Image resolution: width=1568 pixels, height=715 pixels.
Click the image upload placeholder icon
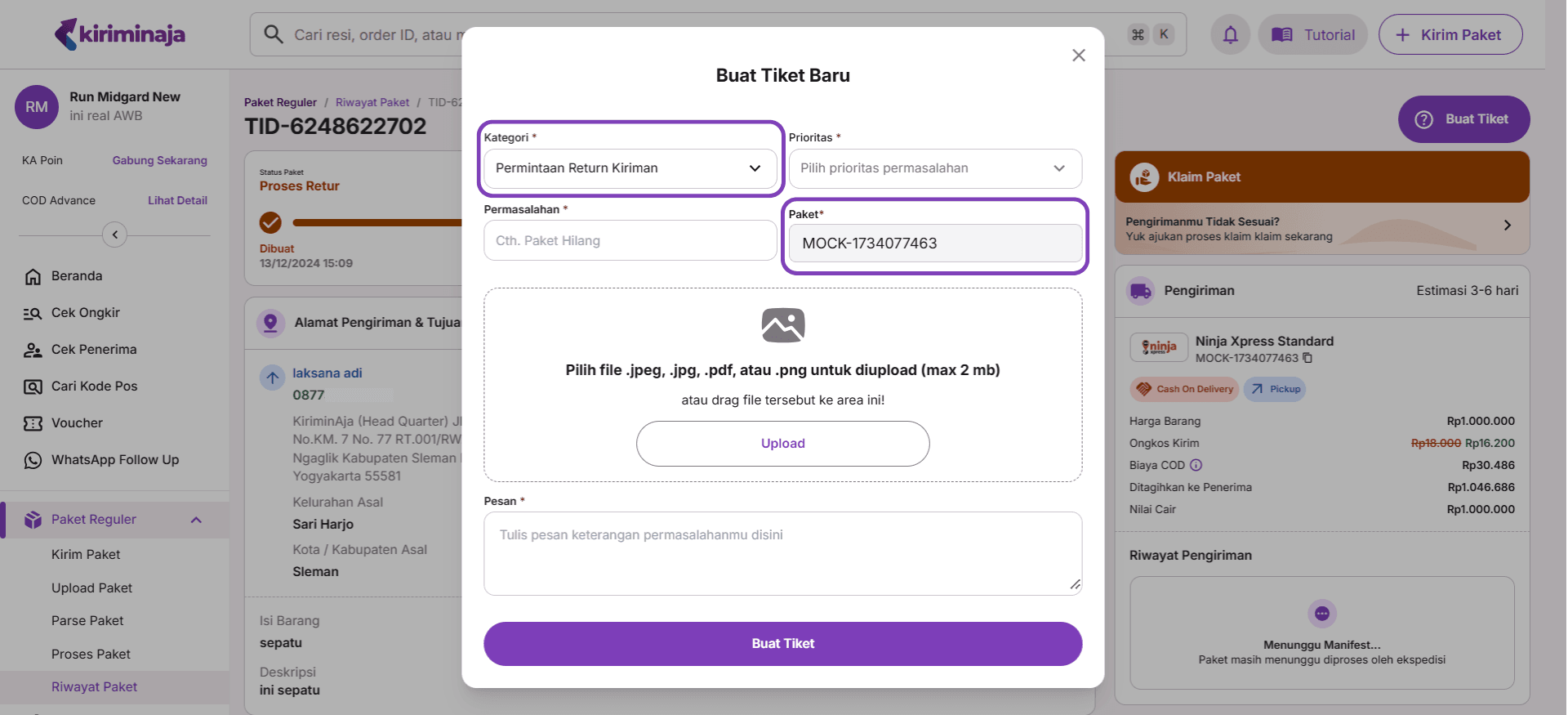point(782,325)
